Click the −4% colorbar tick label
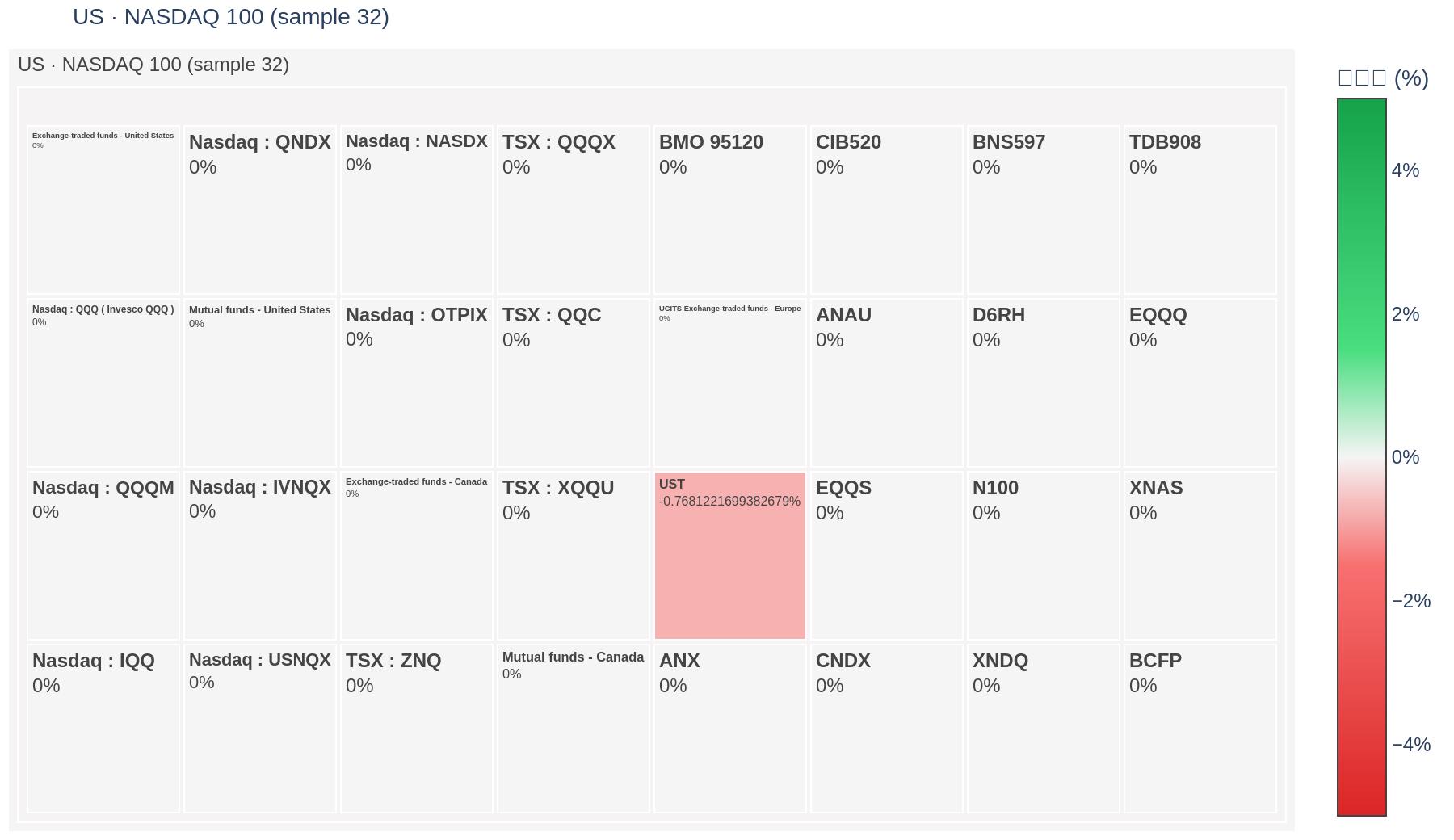Viewport: 1454px width, 840px height. (x=1411, y=745)
